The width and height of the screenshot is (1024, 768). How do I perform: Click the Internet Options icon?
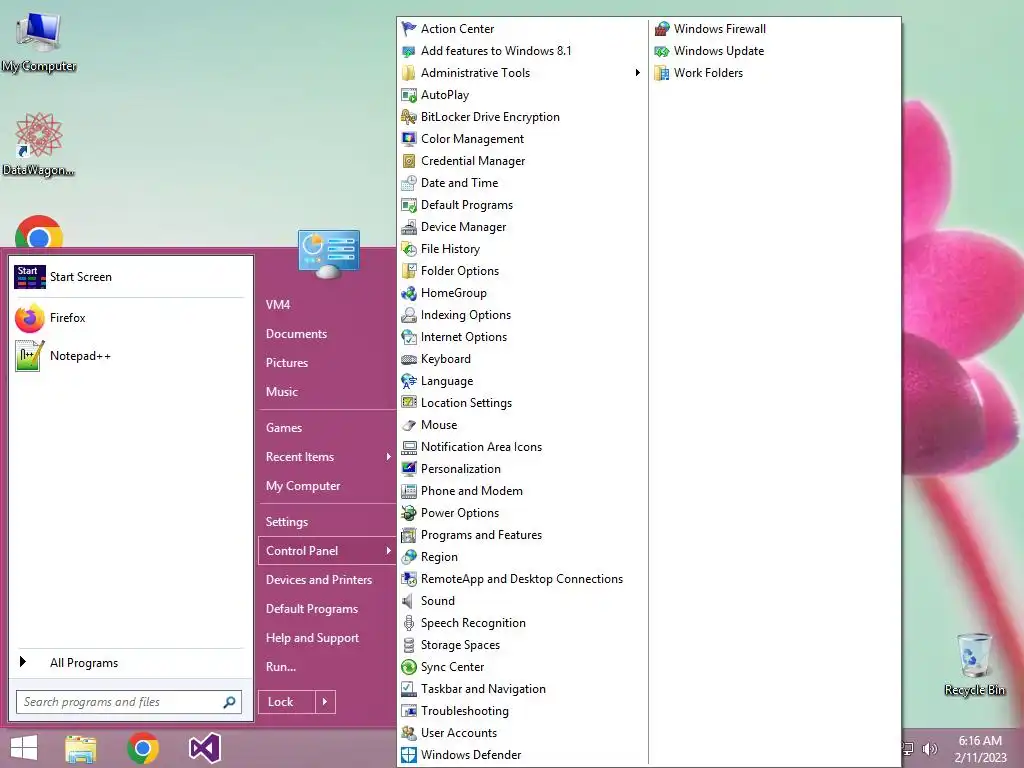pos(409,337)
